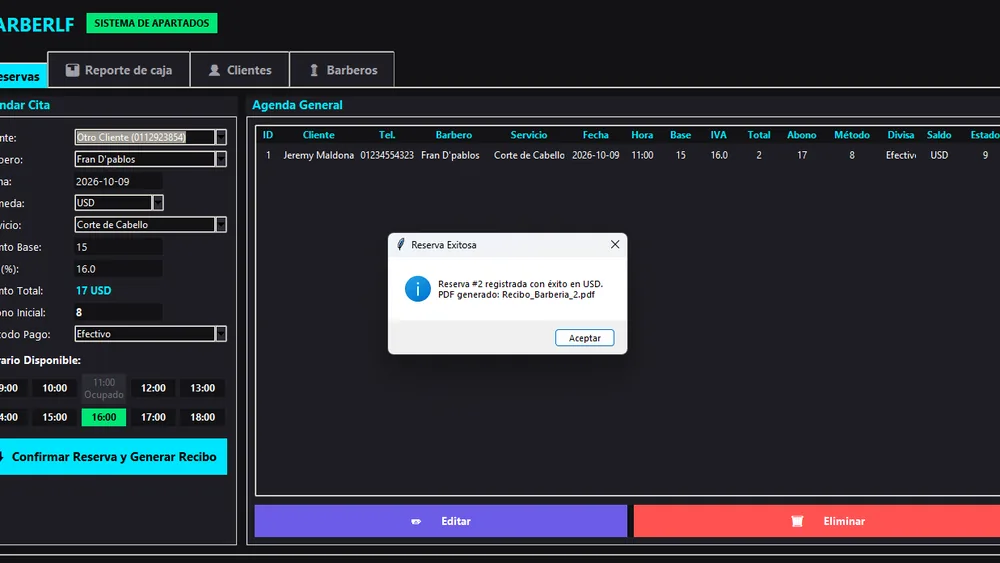Click the Hora column header
This screenshot has height=563, width=1000.
coord(642,135)
